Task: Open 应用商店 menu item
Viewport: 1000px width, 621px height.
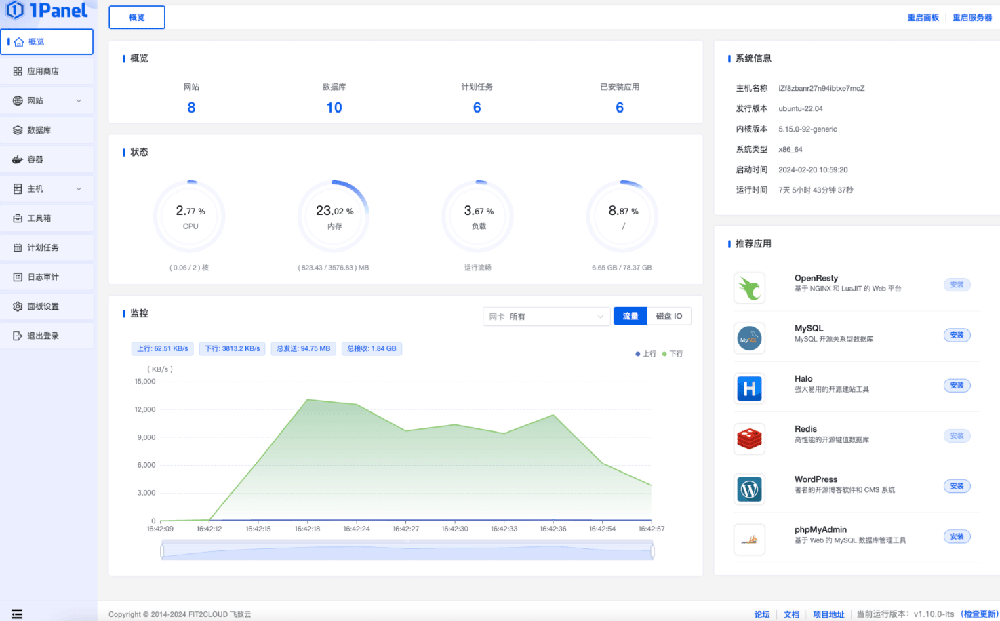Action: [47, 71]
